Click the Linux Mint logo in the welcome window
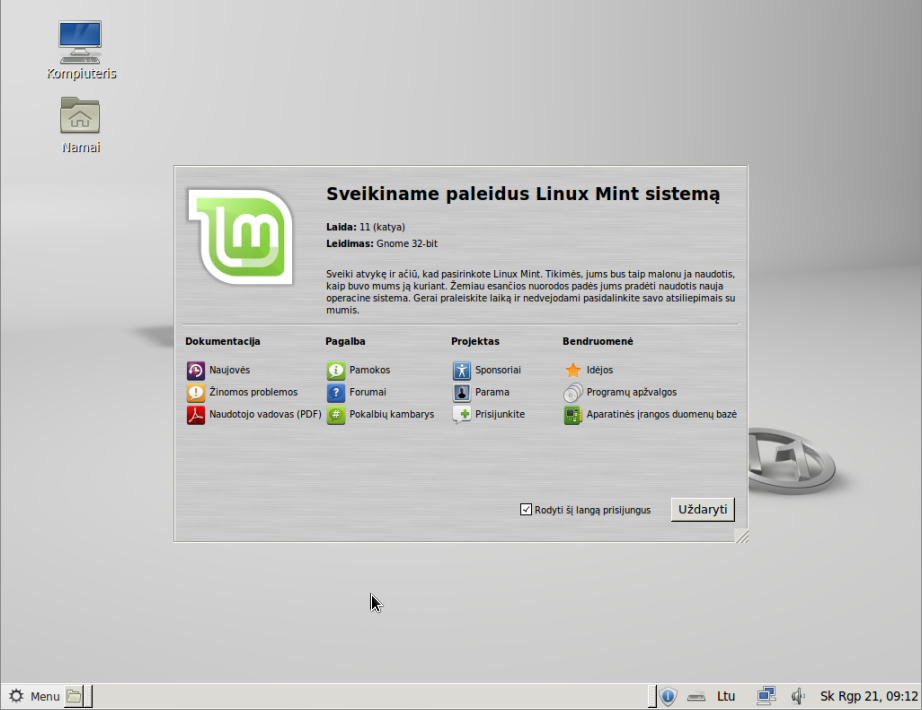The image size is (922, 710). tap(240, 236)
